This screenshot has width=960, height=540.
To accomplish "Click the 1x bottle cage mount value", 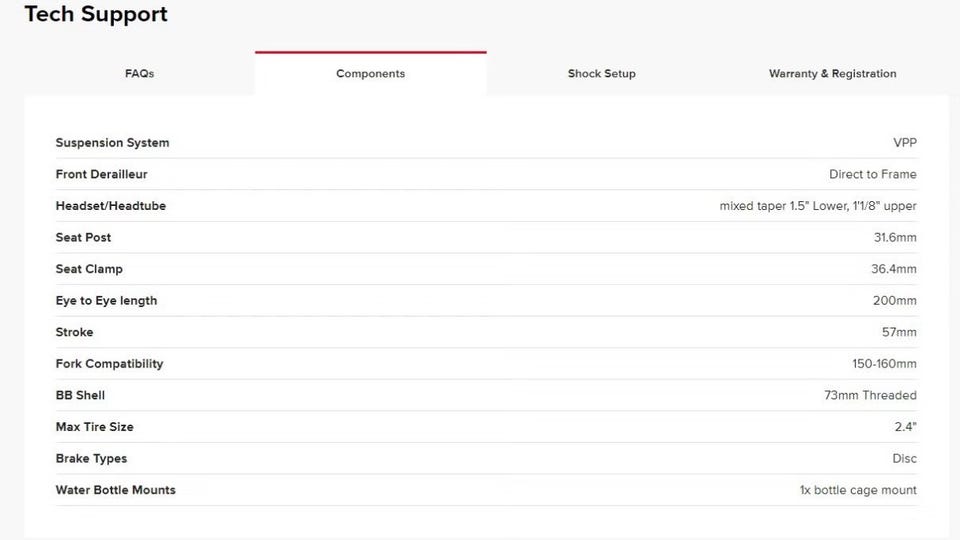I will [x=858, y=490].
